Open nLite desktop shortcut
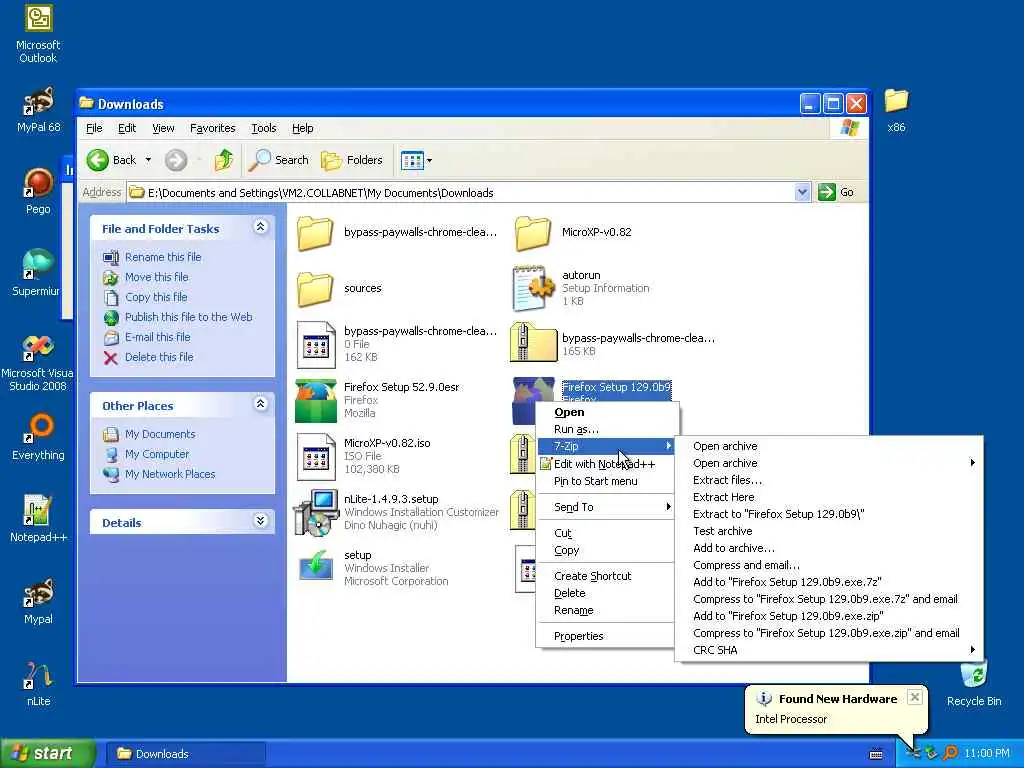Viewport: 1024px width, 768px height. pos(38,684)
